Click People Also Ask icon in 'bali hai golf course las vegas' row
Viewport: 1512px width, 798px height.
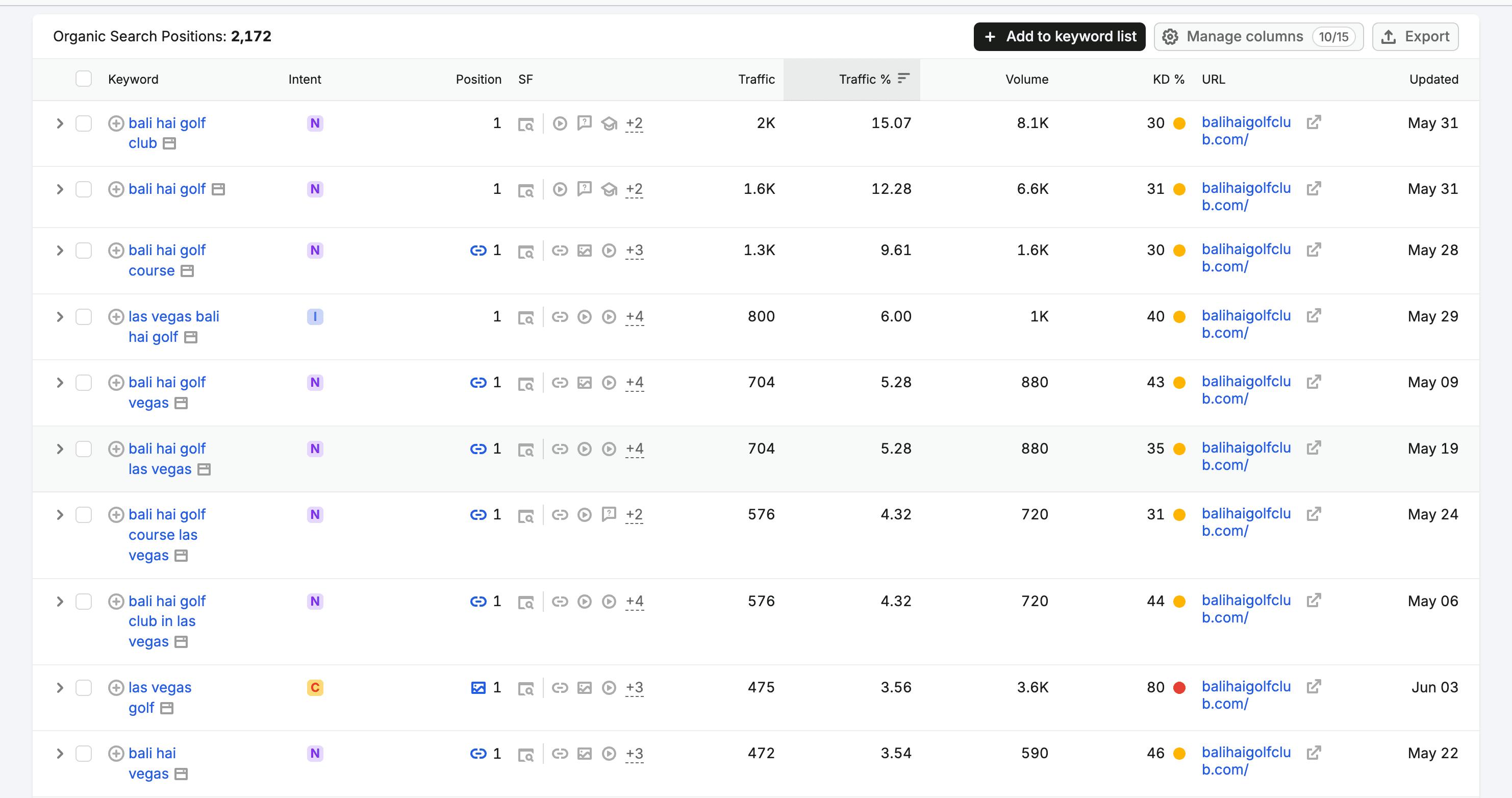pyautogui.click(x=609, y=514)
